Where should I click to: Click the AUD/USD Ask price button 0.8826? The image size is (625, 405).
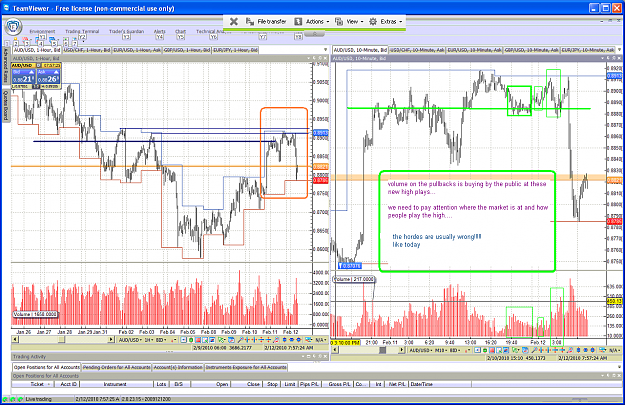[x=48, y=77]
